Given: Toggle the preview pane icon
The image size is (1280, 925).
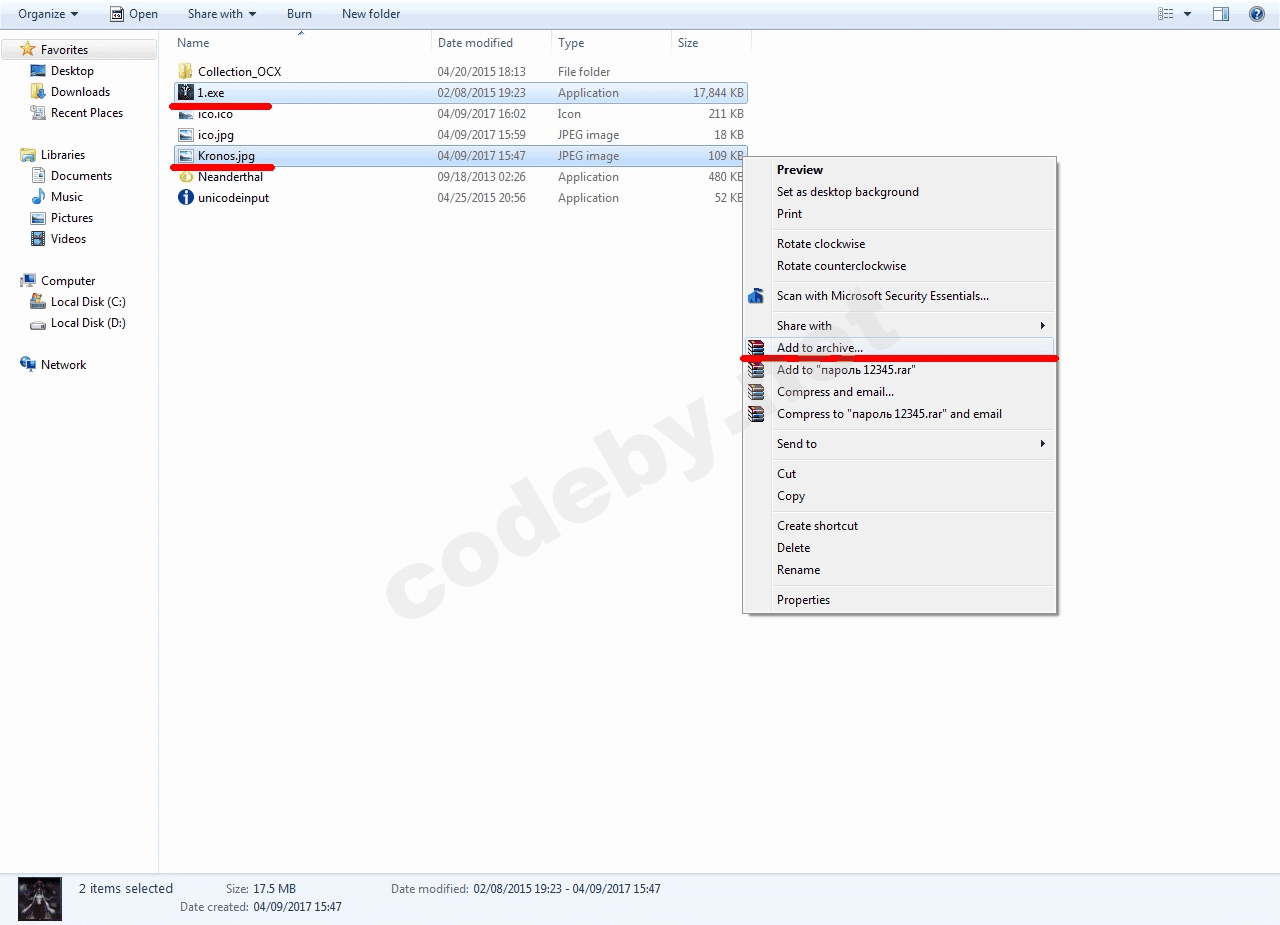Looking at the screenshot, I should coord(1221,14).
